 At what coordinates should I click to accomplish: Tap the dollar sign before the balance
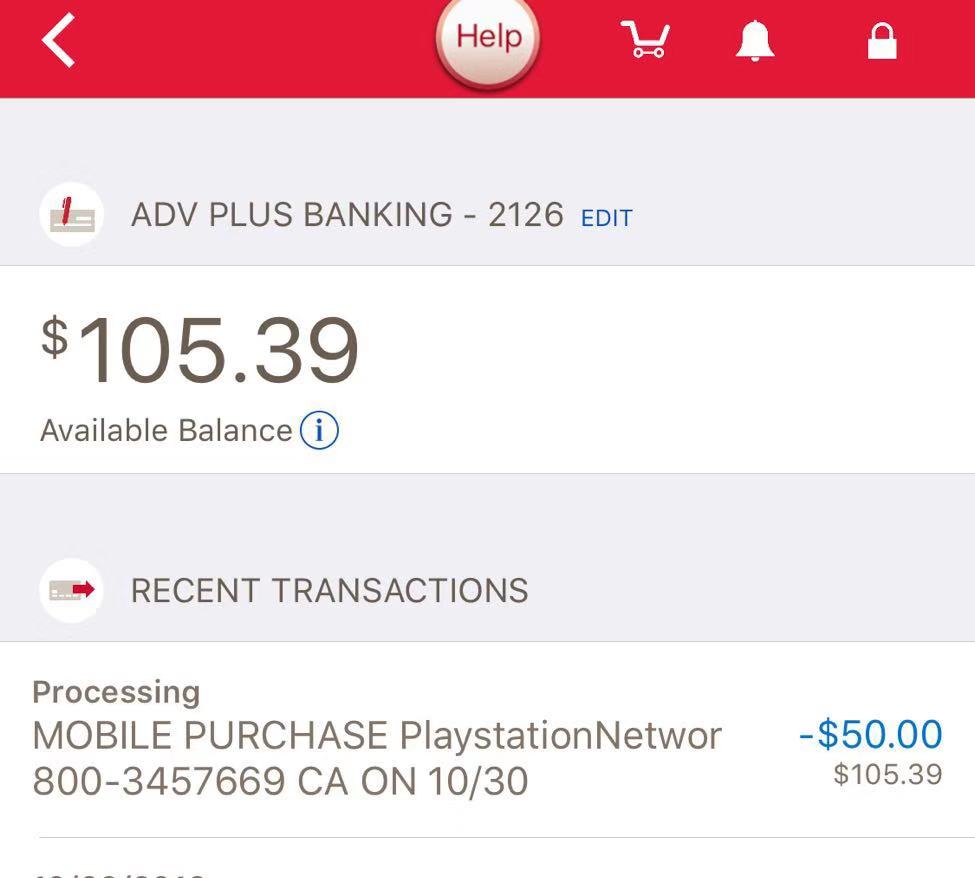[54, 336]
